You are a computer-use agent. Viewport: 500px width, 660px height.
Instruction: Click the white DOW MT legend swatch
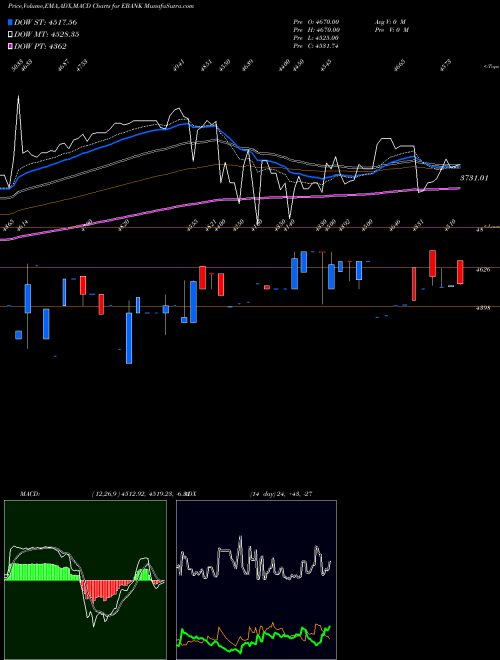10,34
